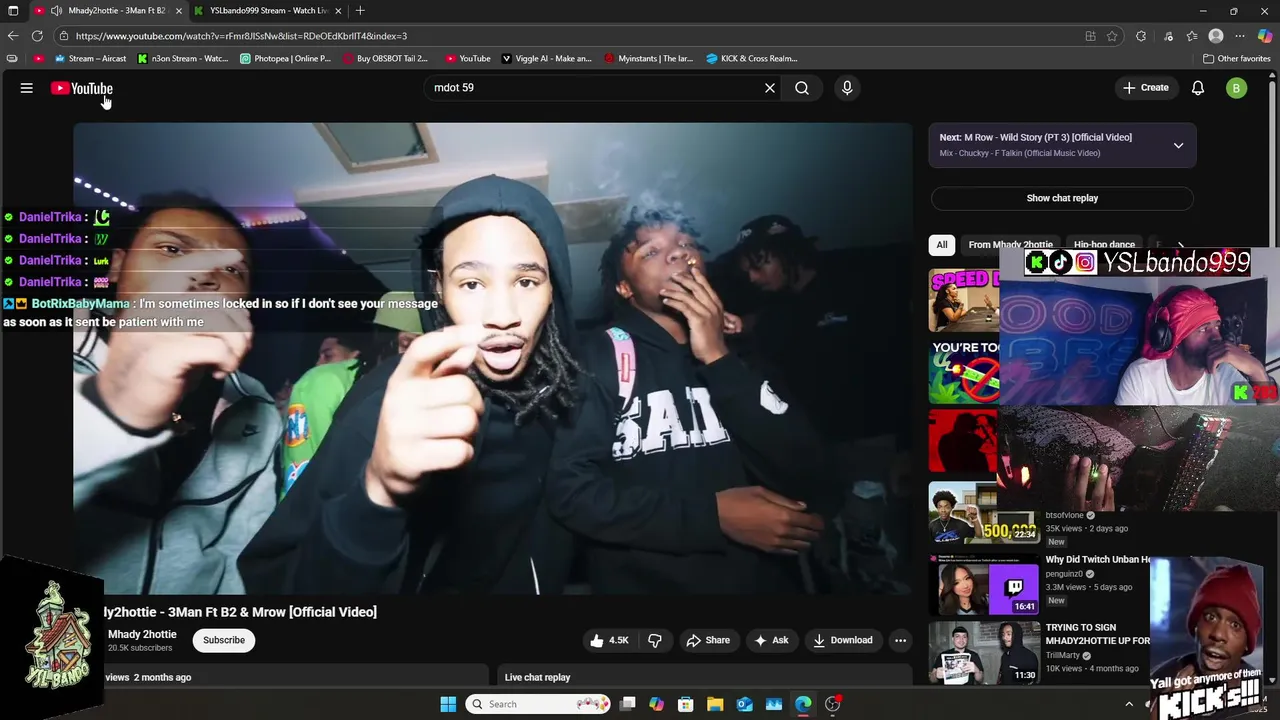Viewport: 1280px width, 720px height.
Task: Open Microsoft Store from taskbar
Action: (x=686, y=704)
